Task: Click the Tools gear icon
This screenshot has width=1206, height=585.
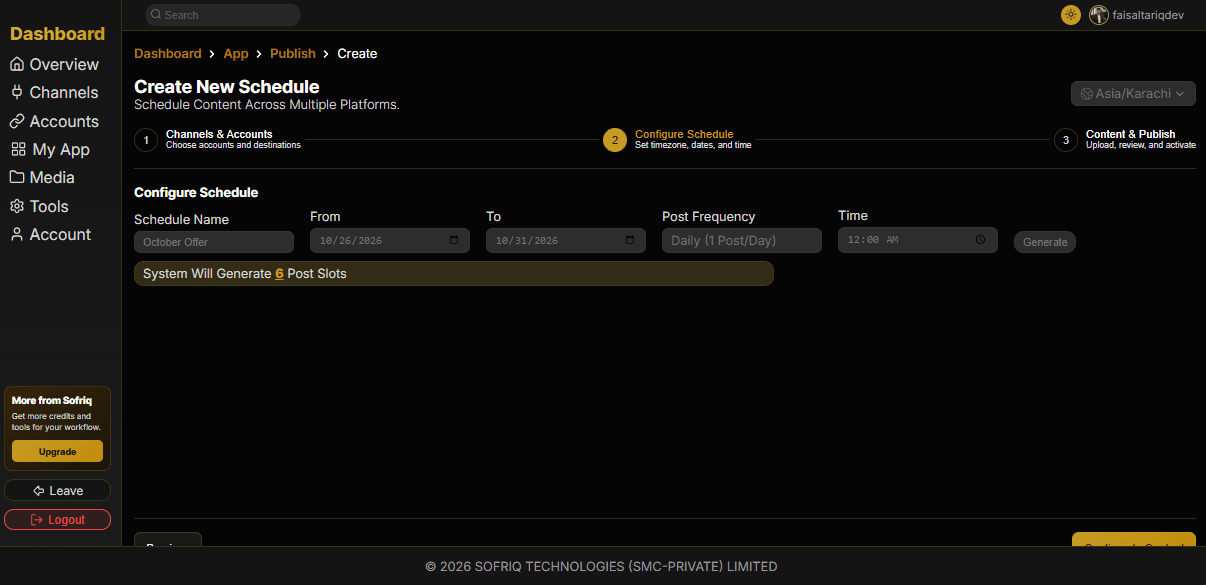Action: point(17,206)
